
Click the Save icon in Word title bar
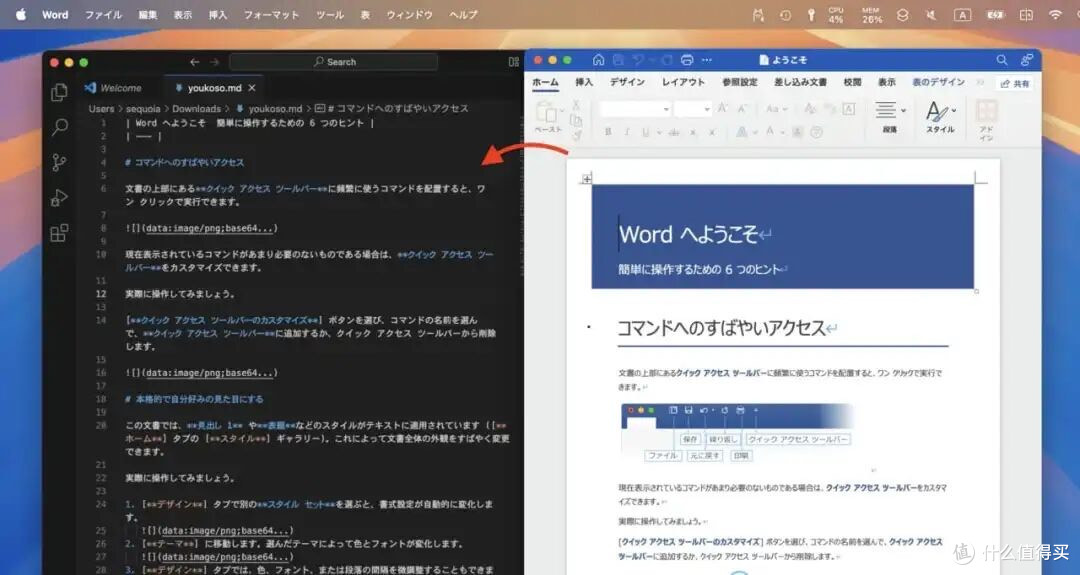[x=619, y=60]
